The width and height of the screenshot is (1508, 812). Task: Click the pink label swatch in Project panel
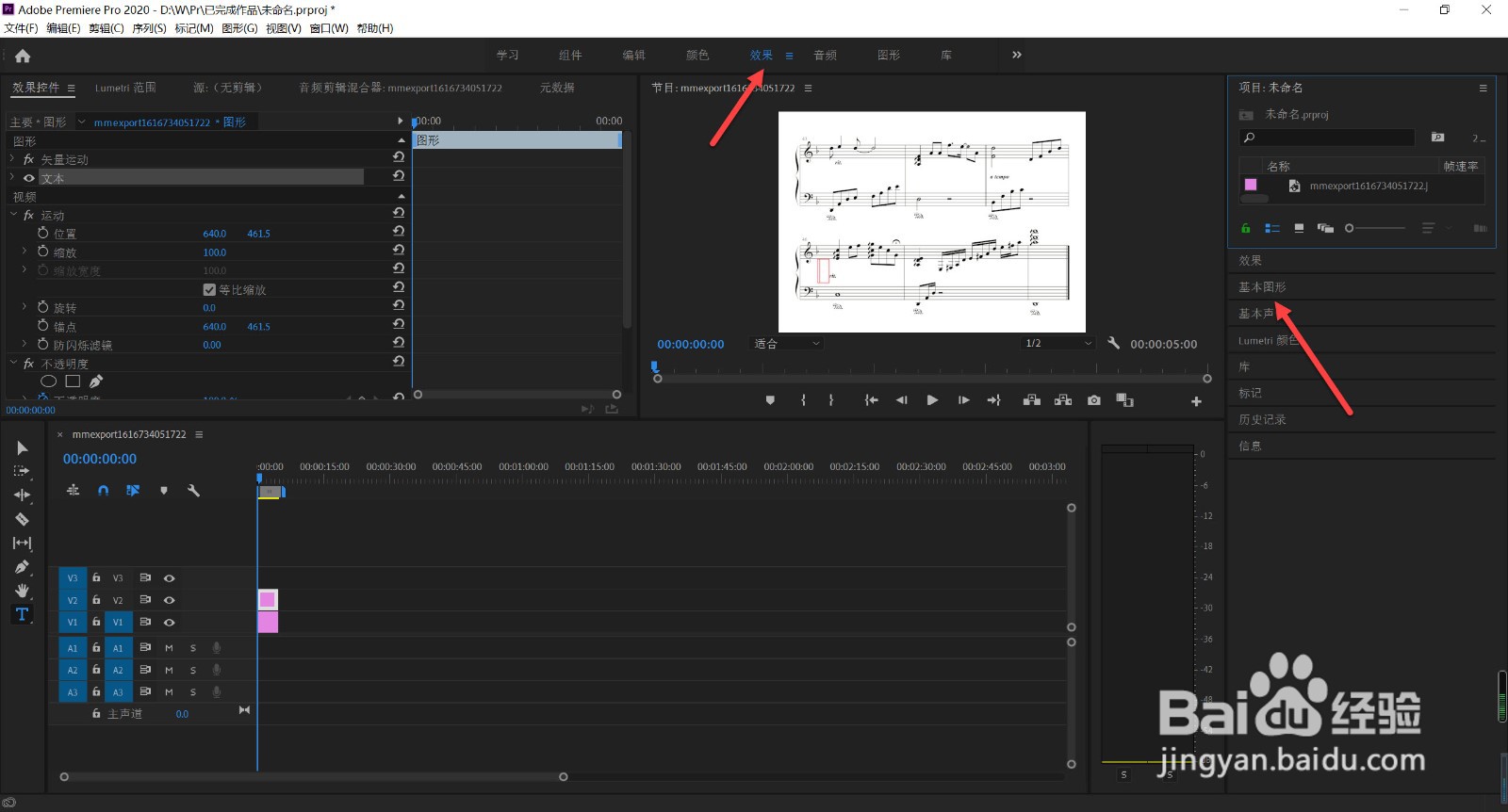pos(1251,185)
